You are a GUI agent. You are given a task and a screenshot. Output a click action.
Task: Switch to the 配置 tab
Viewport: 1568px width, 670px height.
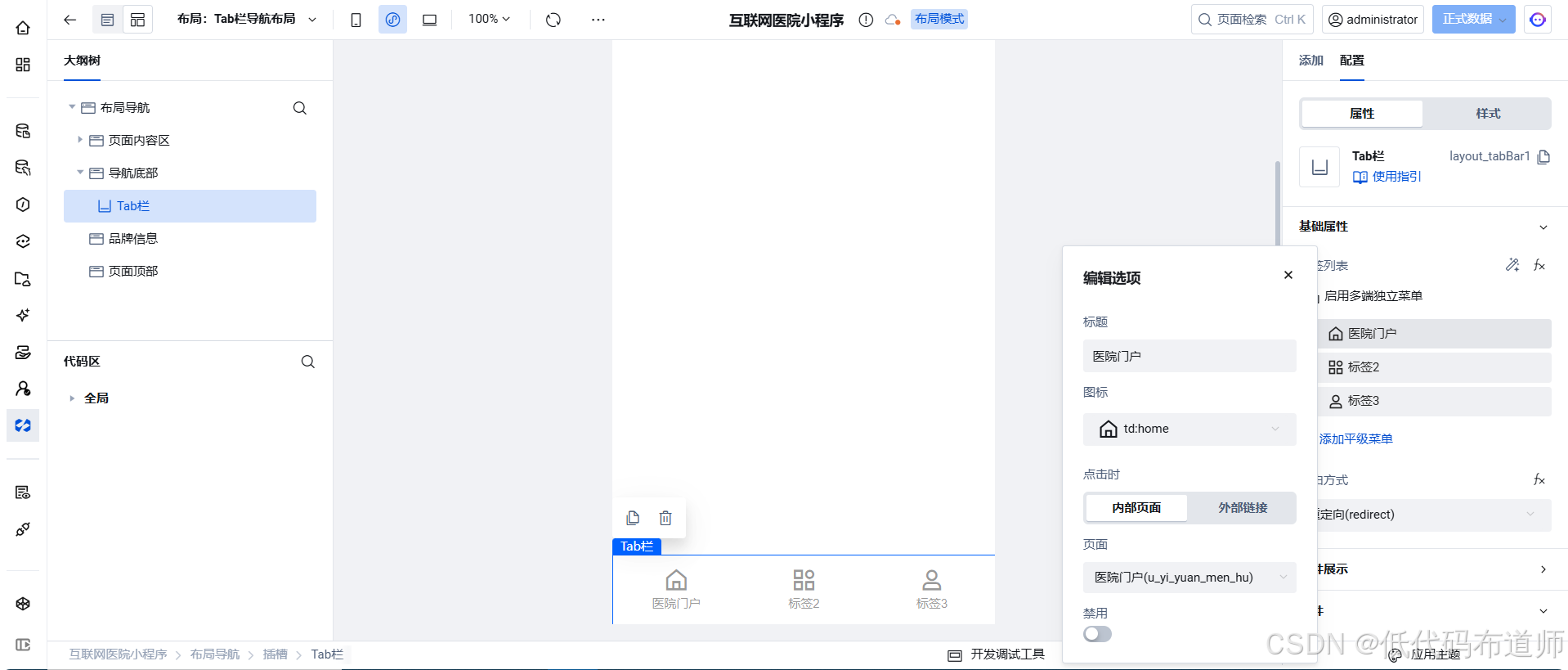[x=1352, y=61]
